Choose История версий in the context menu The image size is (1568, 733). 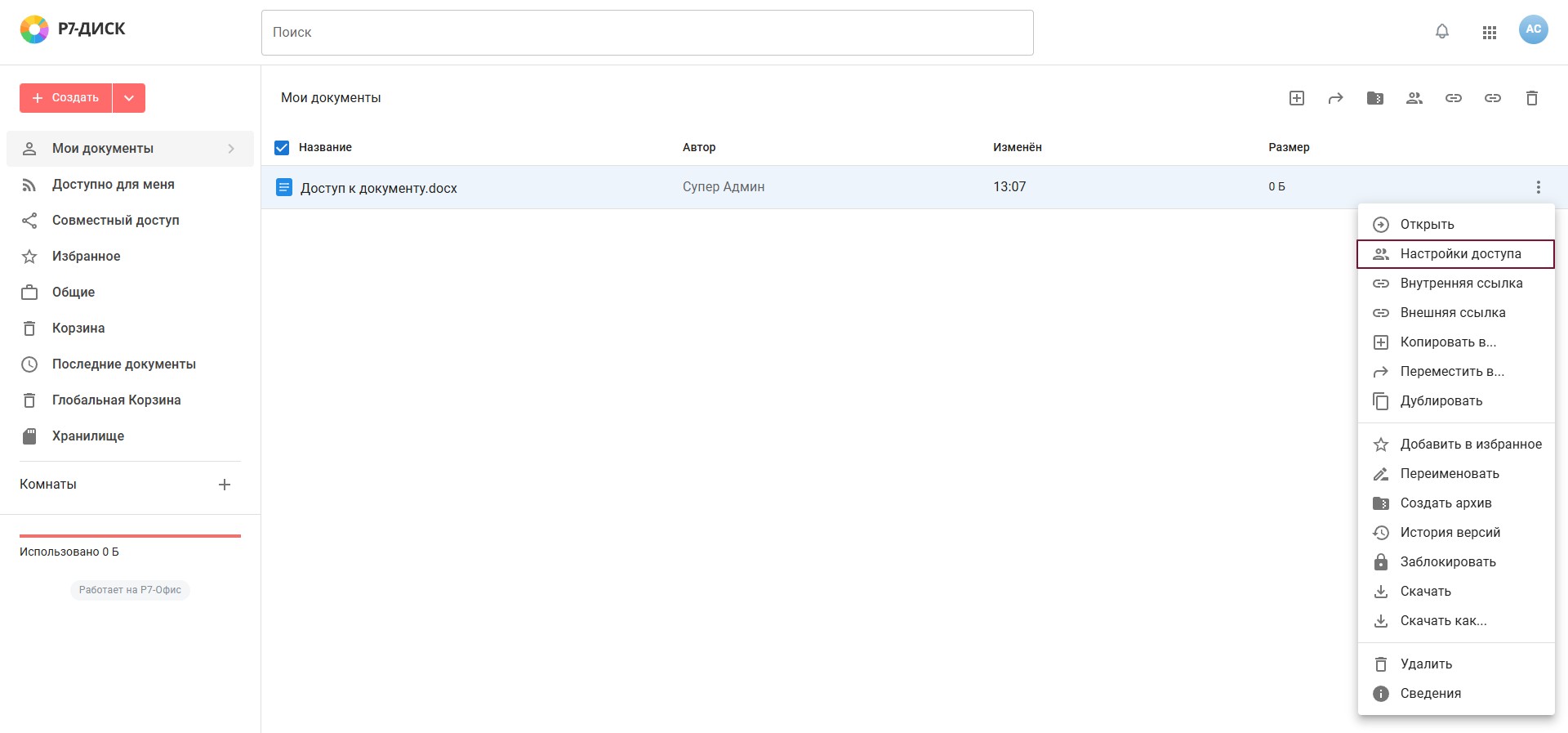point(1450,533)
